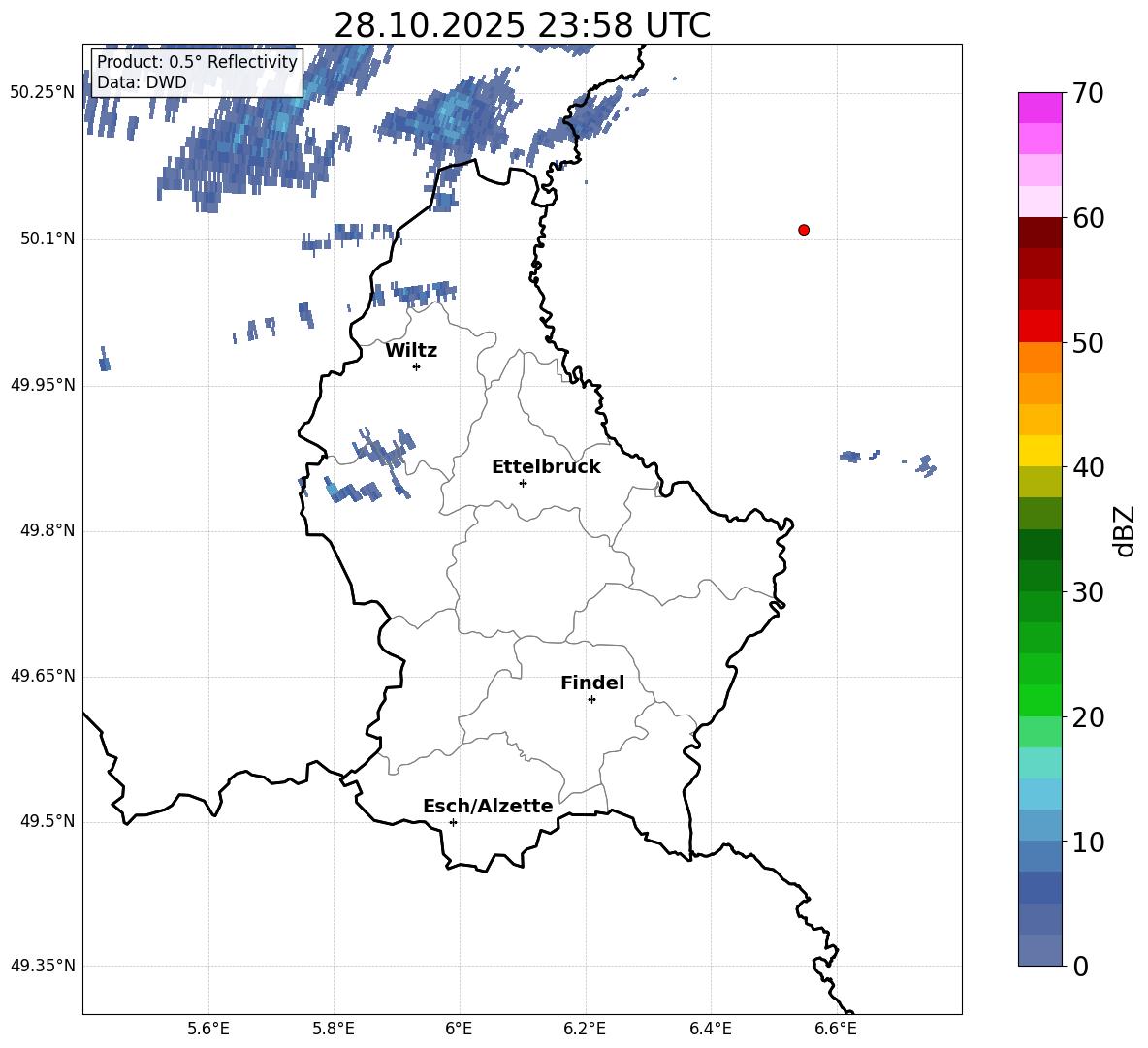Click the dark maroon colorbar segment below 60
The width and height of the screenshot is (1148, 1048).
point(1039,233)
